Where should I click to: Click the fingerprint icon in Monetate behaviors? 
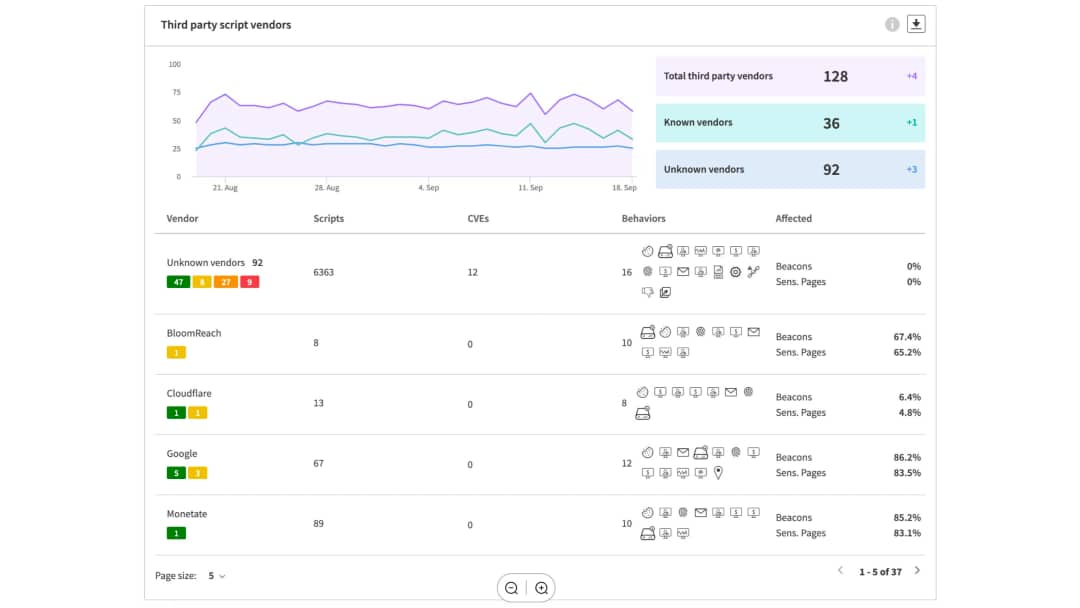point(683,513)
